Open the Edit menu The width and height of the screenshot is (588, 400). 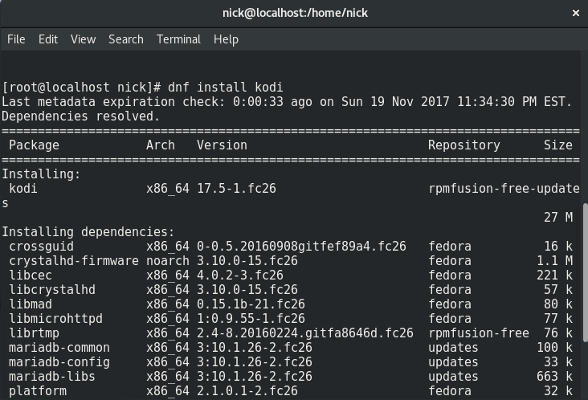48,39
